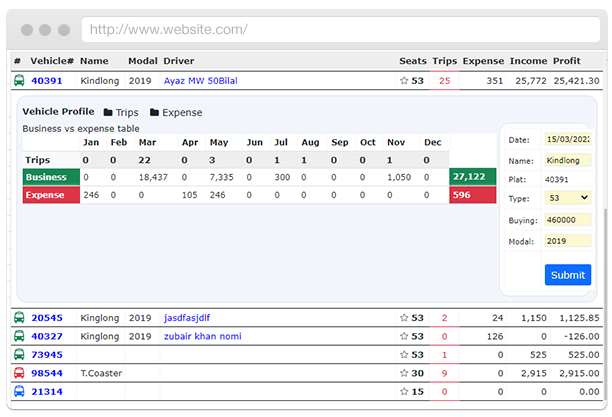Click the green Business total 27,122 cell
The height and width of the screenshot is (417, 612).
(468, 176)
